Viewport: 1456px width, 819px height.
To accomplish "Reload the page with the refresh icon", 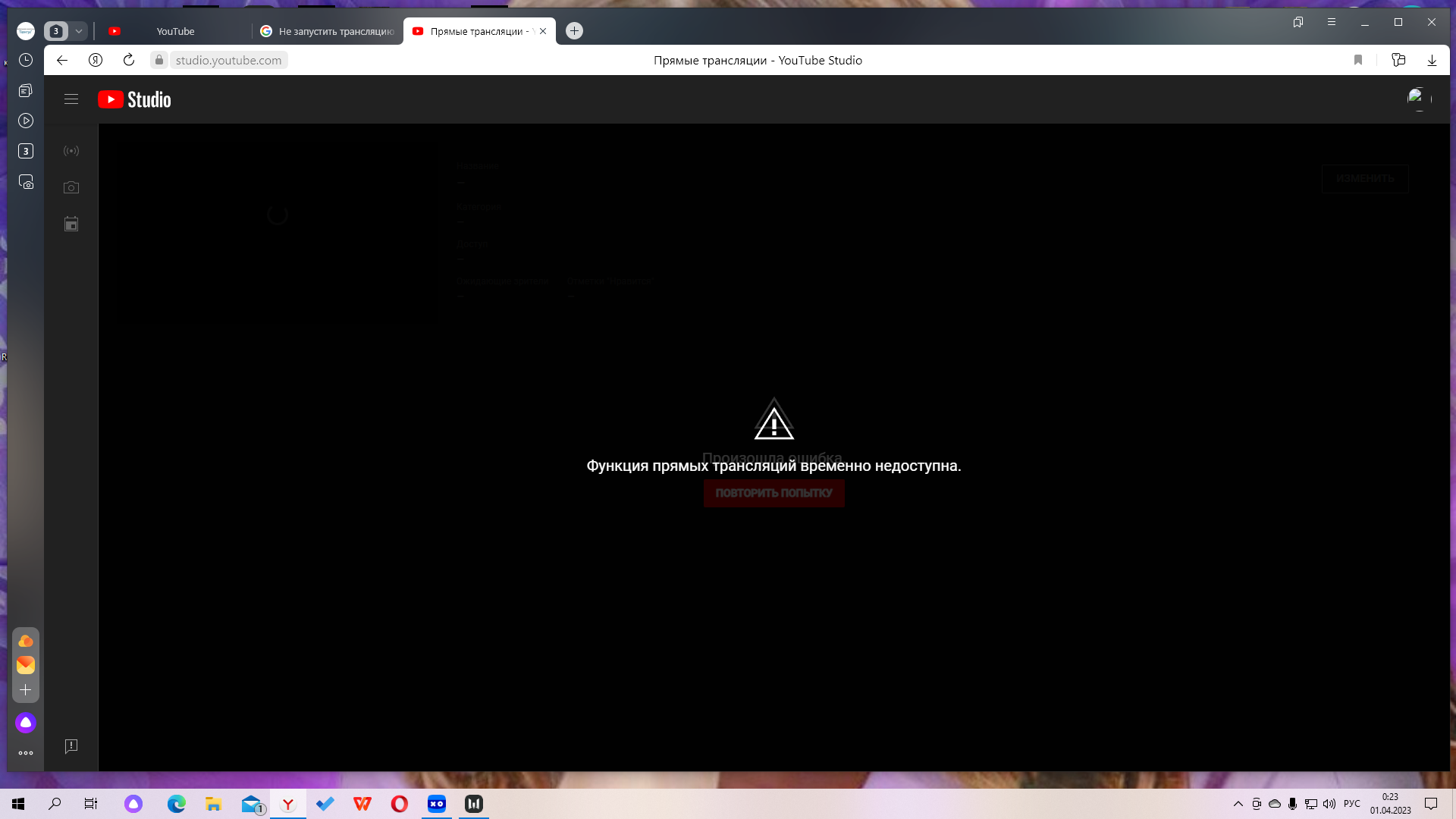I will tap(129, 60).
